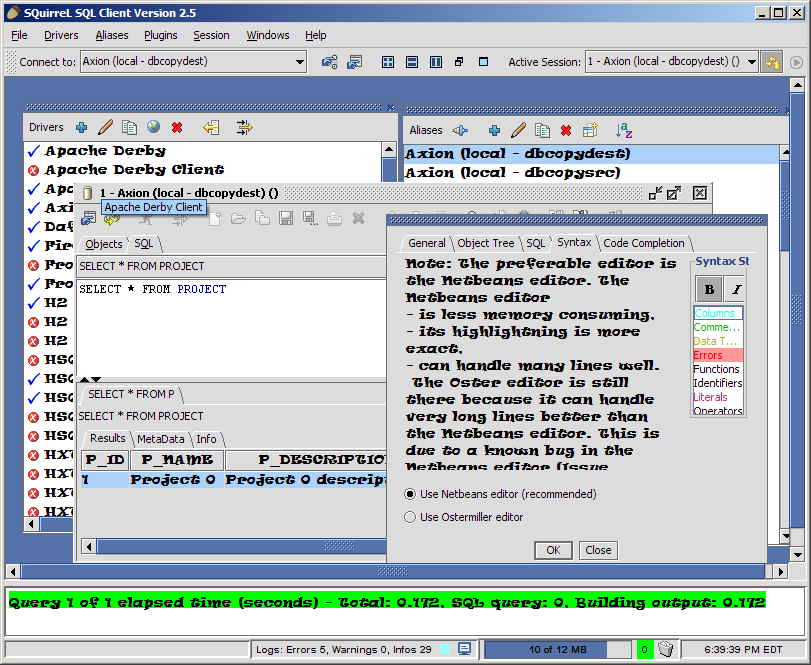Click the connect-to-alias icon in Aliases toolbar

click(460, 130)
